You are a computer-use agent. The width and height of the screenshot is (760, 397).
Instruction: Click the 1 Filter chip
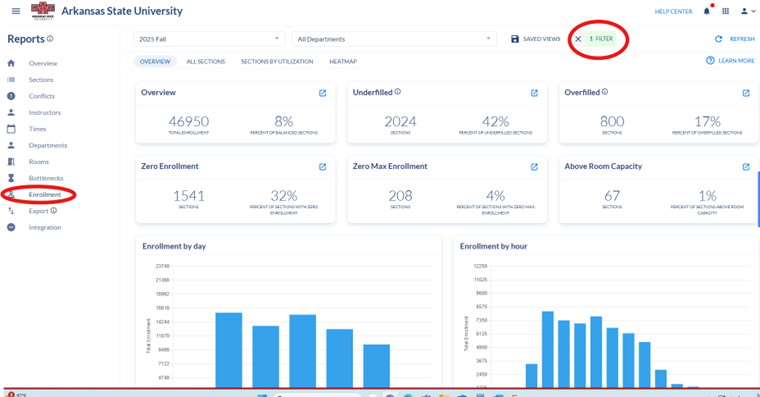[601, 39]
